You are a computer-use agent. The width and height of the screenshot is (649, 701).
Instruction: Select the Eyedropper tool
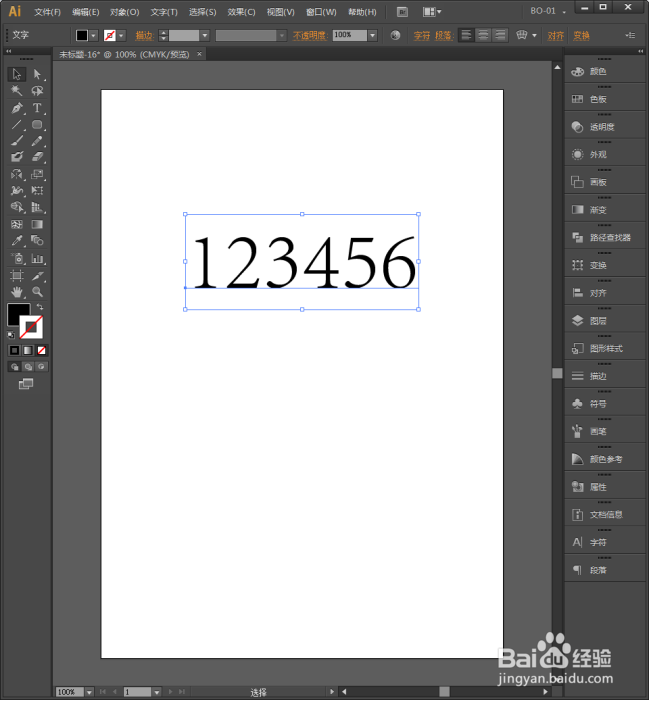click(x=17, y=241)
